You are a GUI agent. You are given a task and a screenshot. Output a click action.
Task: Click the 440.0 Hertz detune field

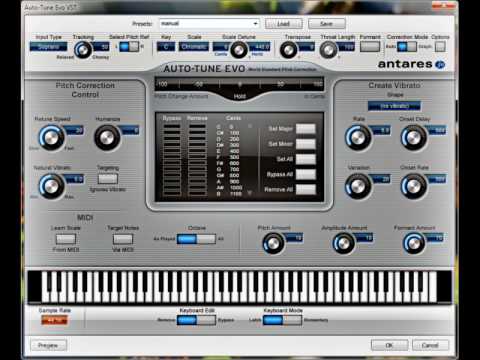[260, 47]
